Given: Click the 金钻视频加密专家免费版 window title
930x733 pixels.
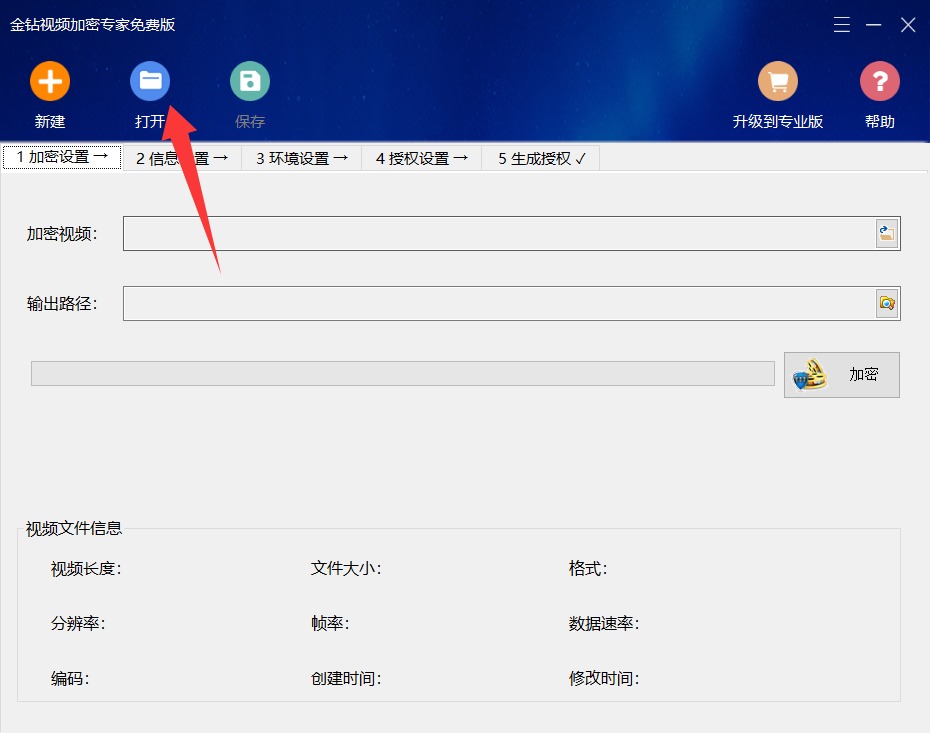Looking at the screenshot, I should coord(93,24).
